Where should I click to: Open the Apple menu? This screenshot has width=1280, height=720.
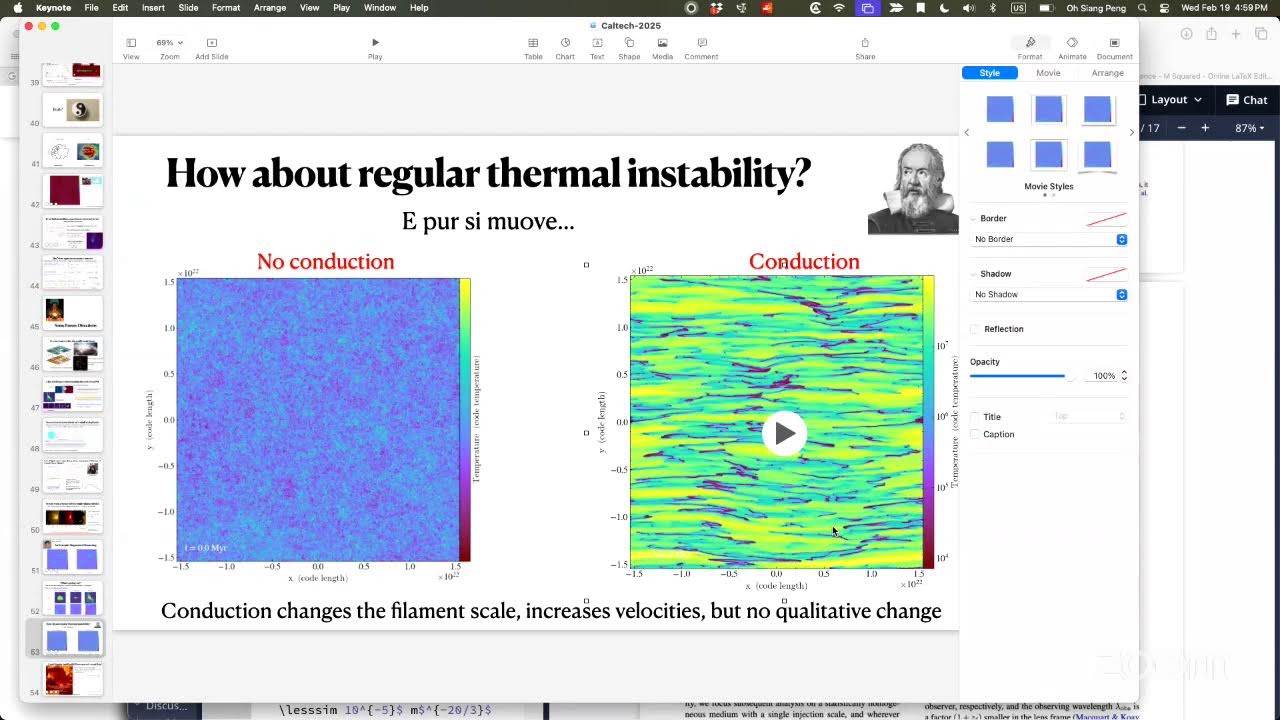tap(17, 8)
